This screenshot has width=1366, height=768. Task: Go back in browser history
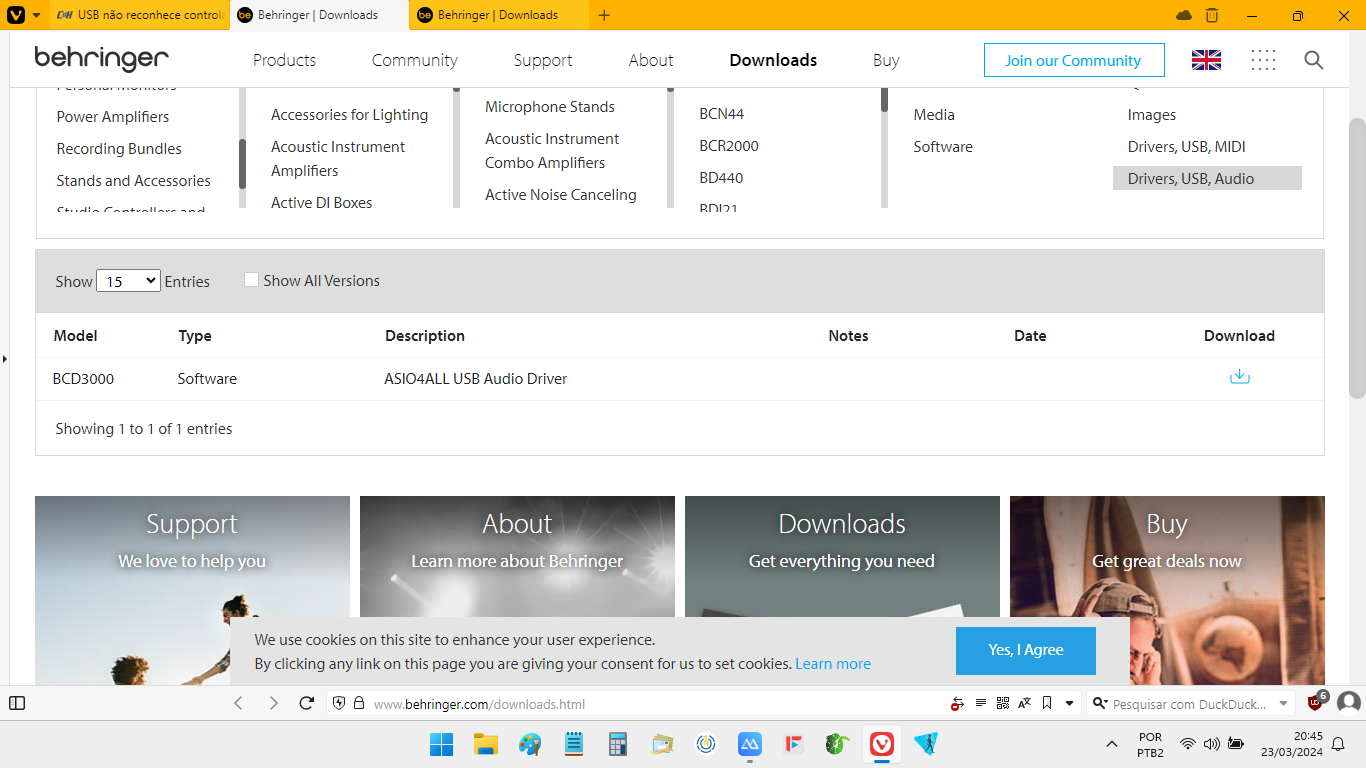click(x=238, y=703)
